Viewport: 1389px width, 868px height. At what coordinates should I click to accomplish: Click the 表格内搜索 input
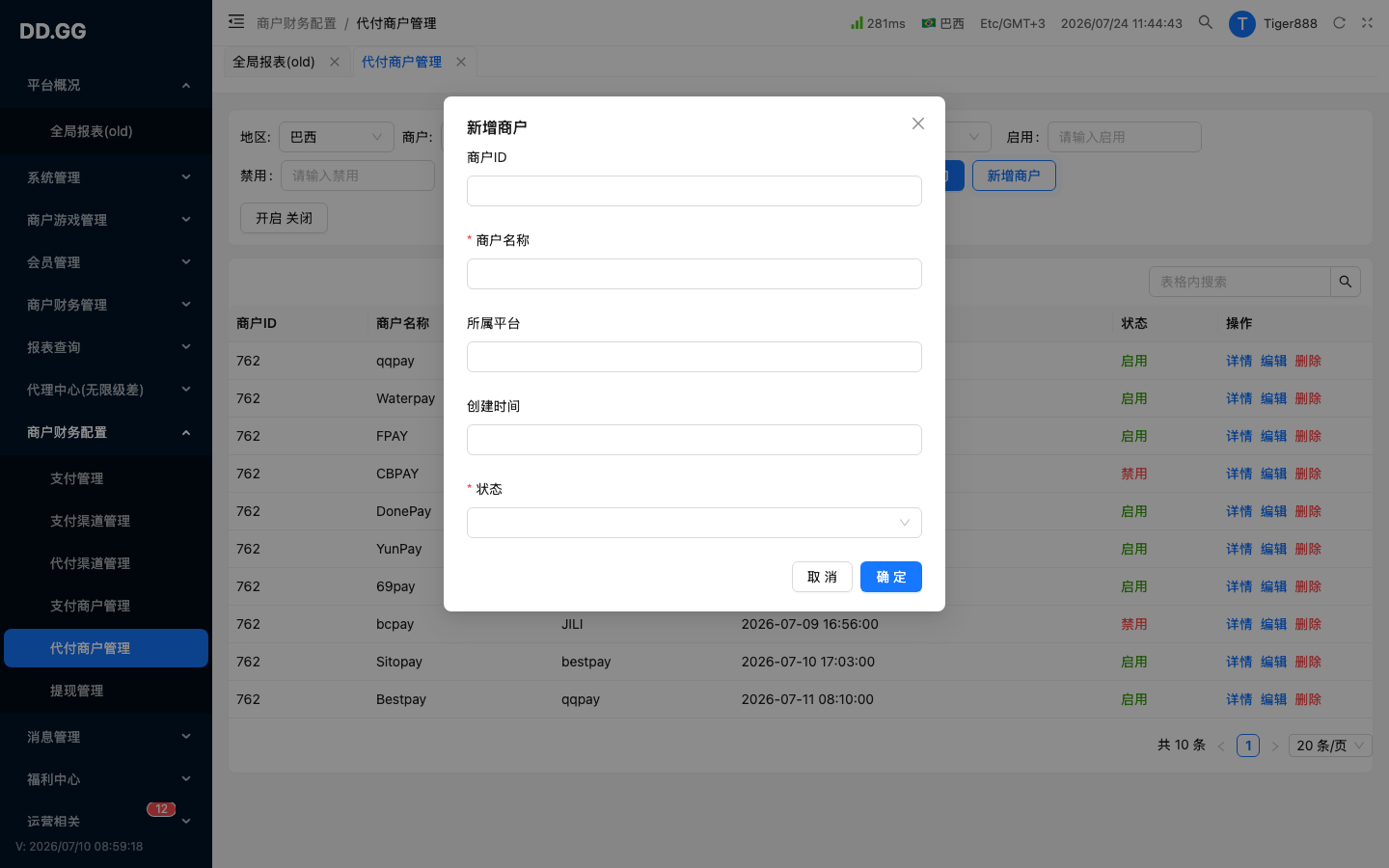(1239, 282)
